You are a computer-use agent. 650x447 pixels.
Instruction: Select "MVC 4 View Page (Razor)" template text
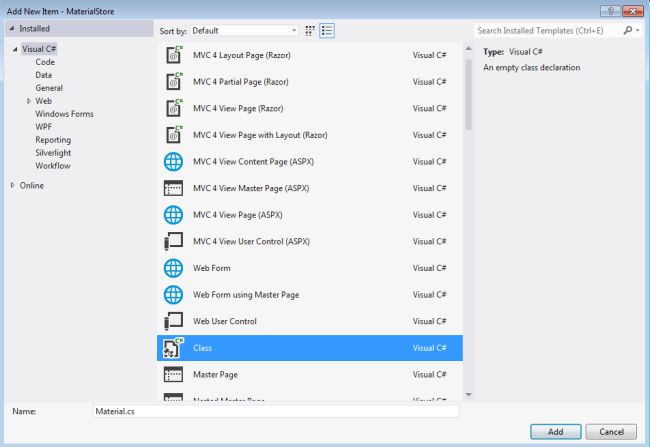point(238,108)
